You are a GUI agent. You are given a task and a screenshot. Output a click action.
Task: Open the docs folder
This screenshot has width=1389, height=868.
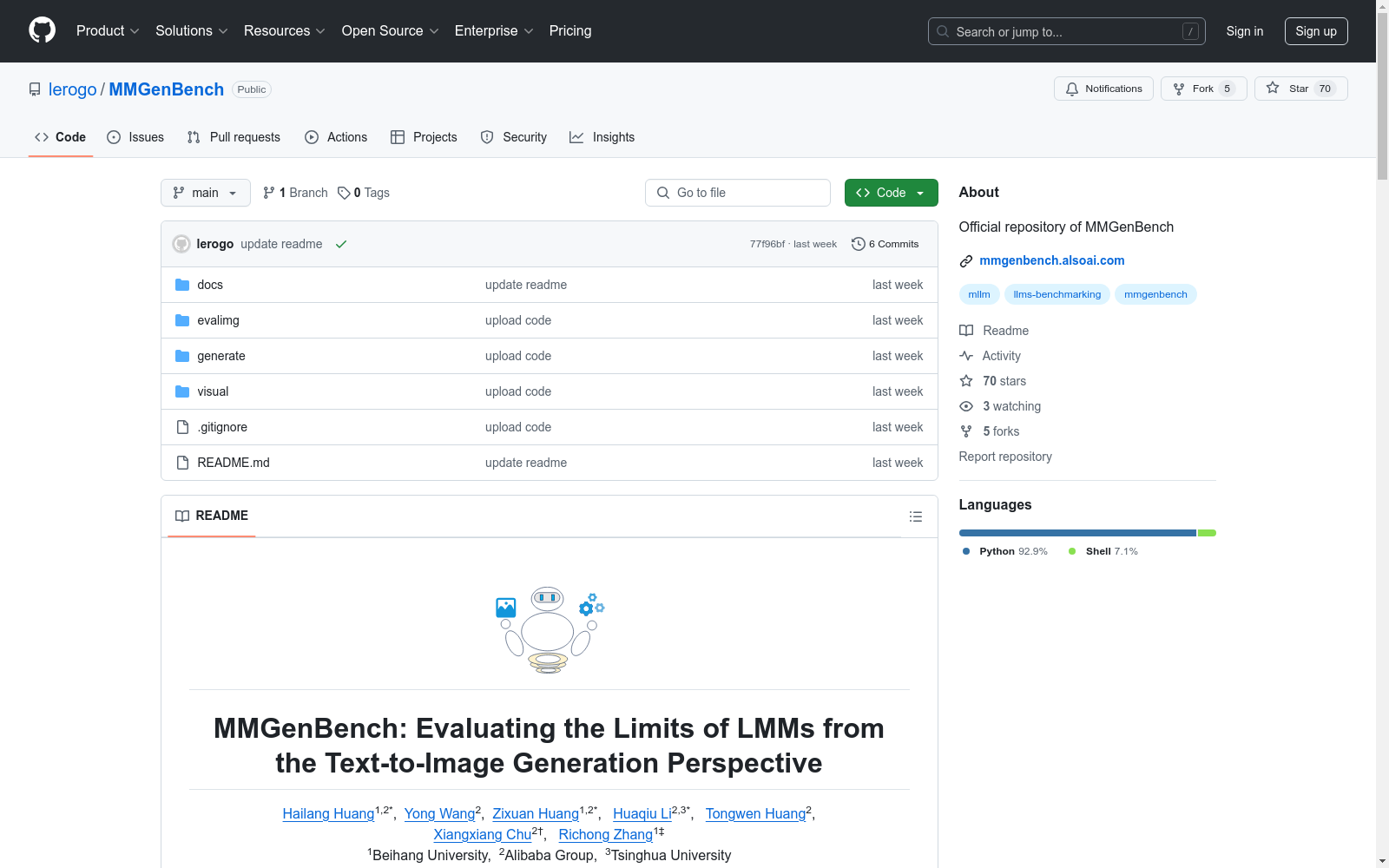click(x=210, y=285)
